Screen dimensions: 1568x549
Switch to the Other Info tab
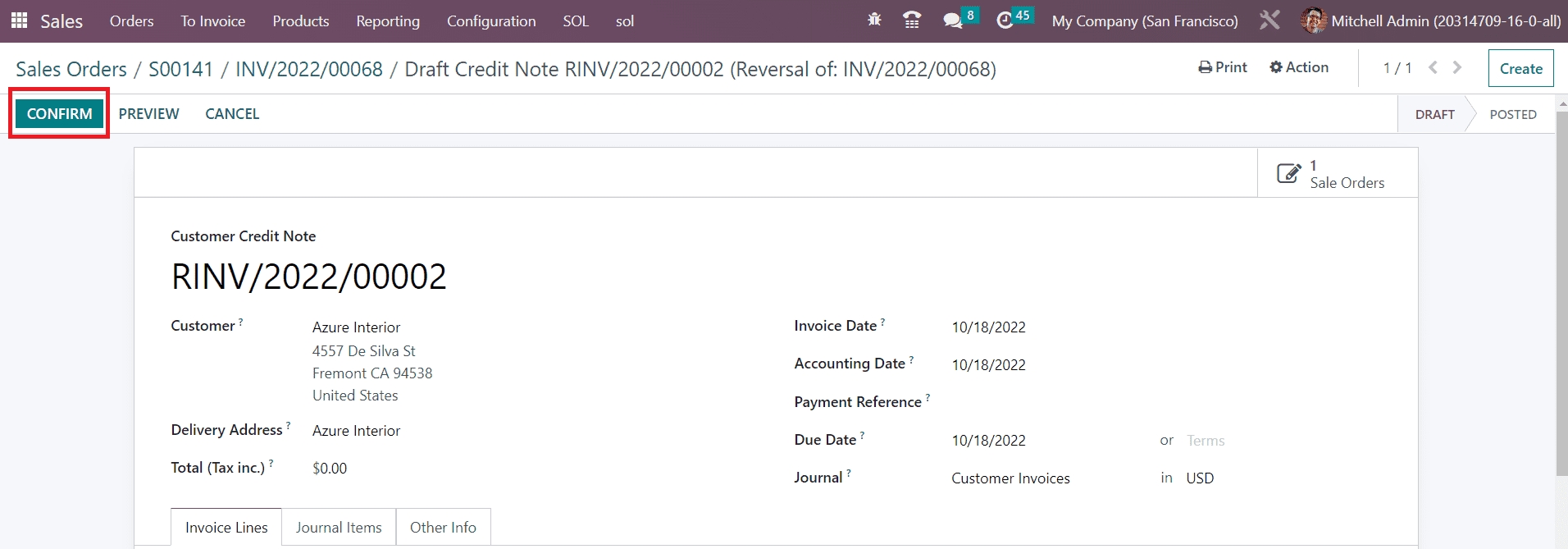(x=443, y=527)
